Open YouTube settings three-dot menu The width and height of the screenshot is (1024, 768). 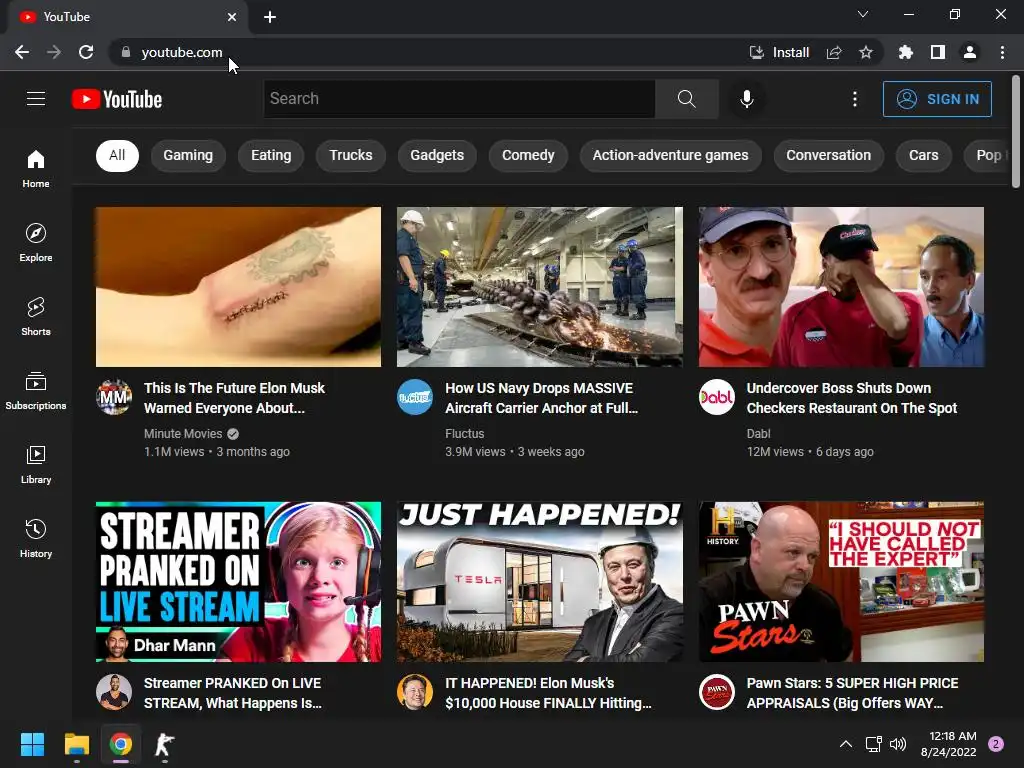[x=854, y=99]
